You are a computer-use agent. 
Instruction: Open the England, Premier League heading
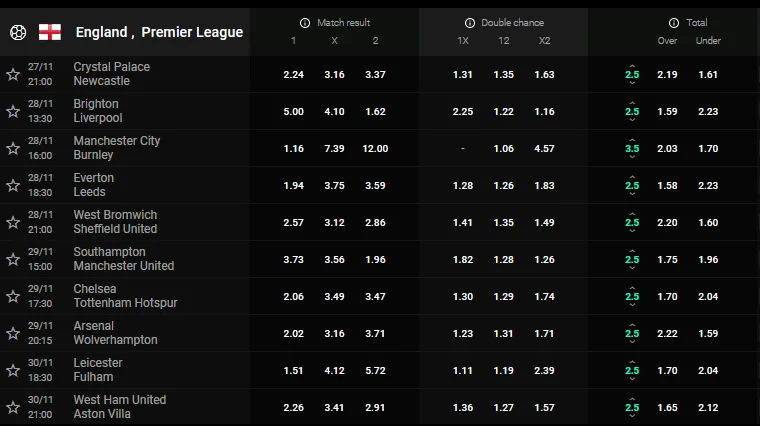click(159, 32)
